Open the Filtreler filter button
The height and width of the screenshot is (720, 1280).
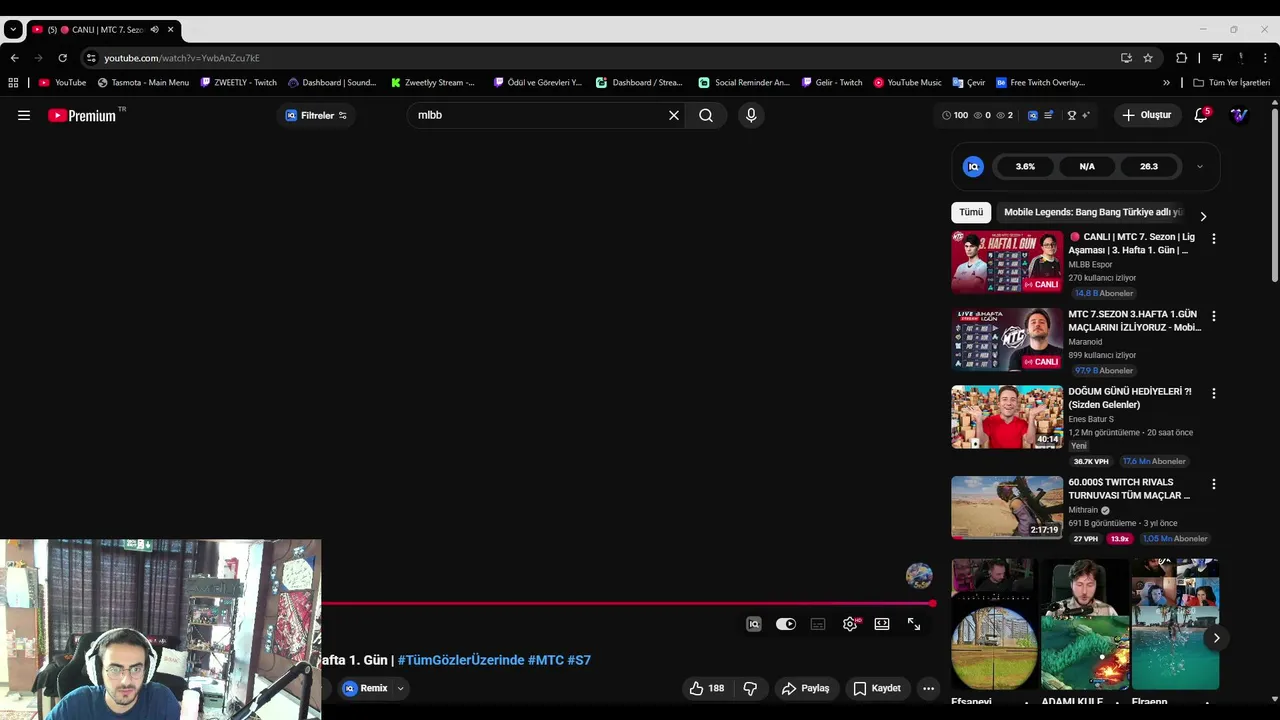pyautogui.click(x=316, y=115)
